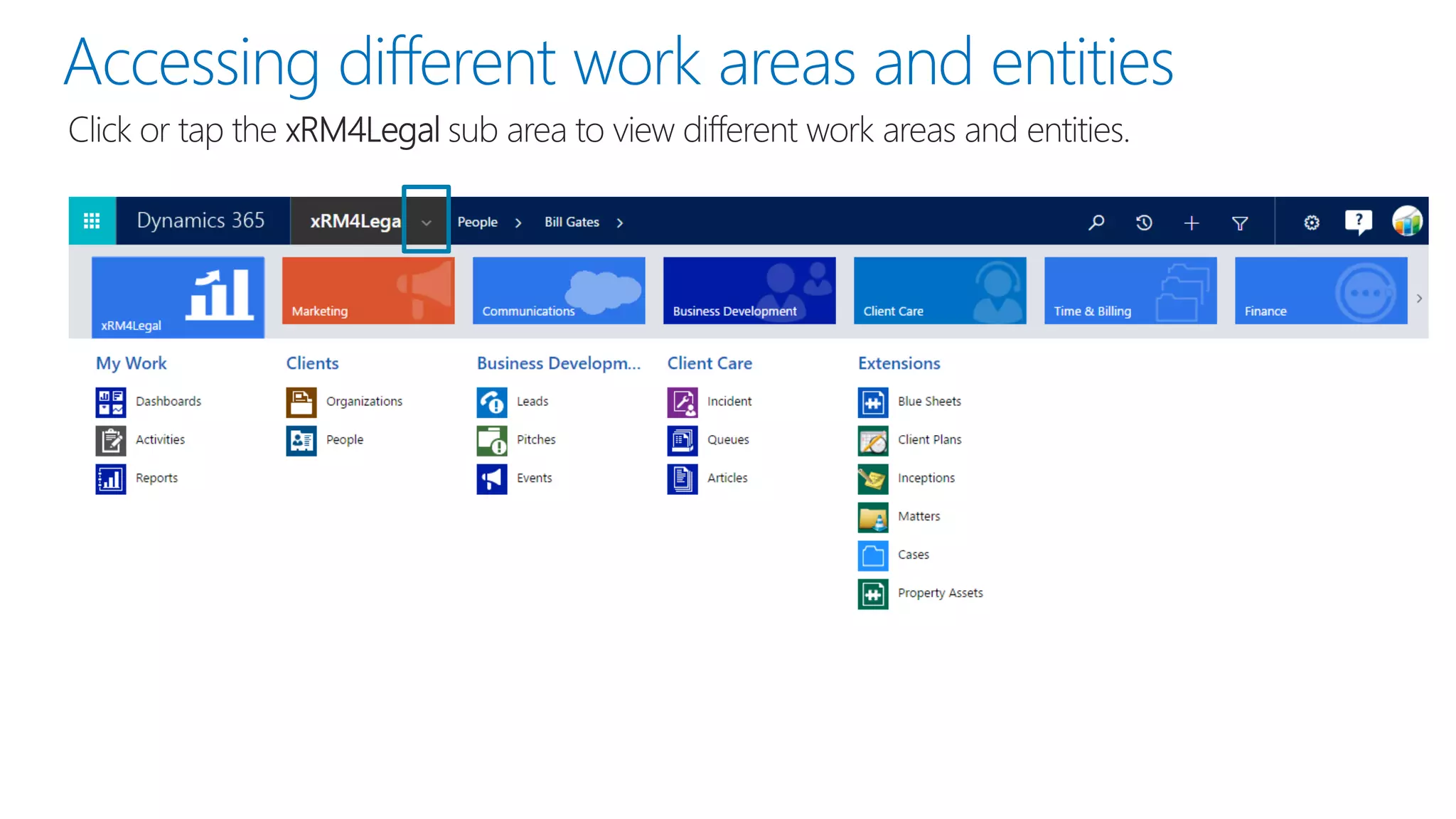The height and width of the screenshot is (819, 1456).
Task: Open the settings gear icon
Action: pos(1312,223)
